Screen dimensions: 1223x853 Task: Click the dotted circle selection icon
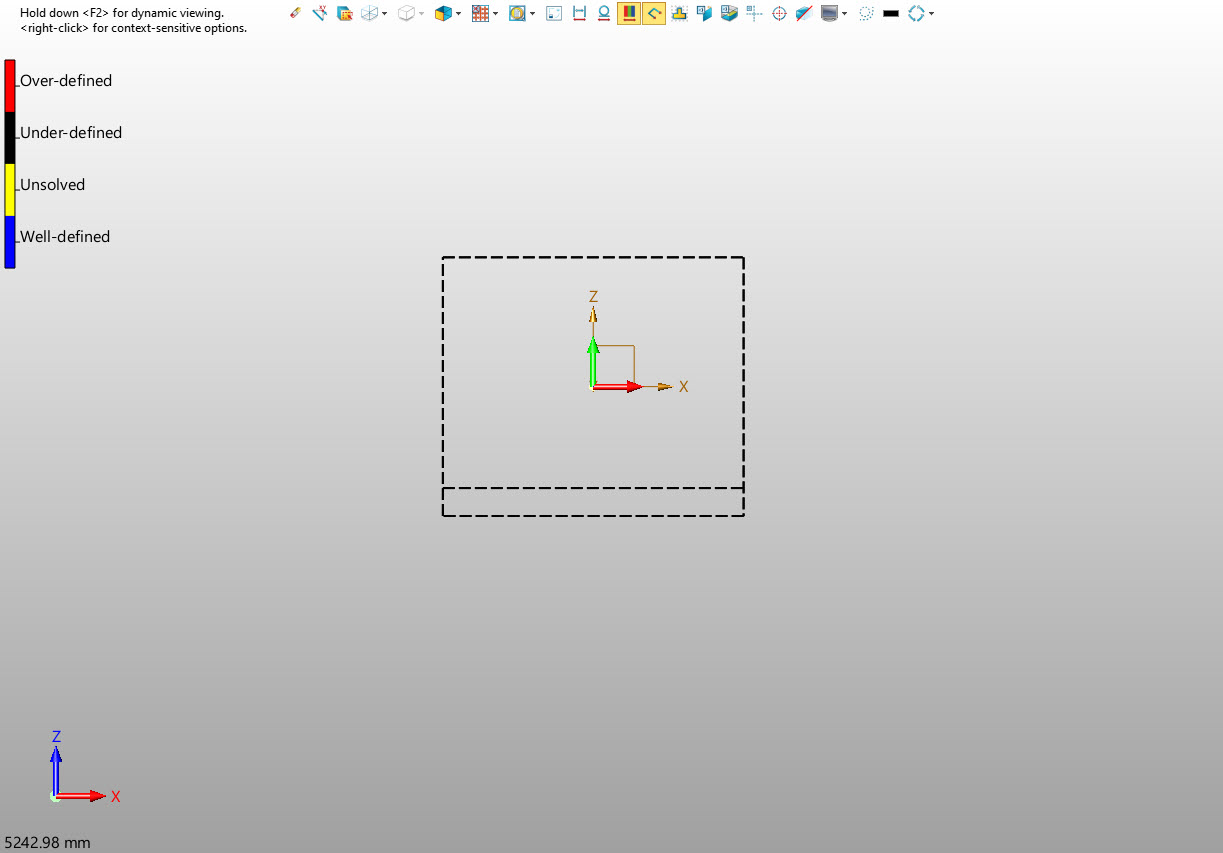(x=866, y=13)
